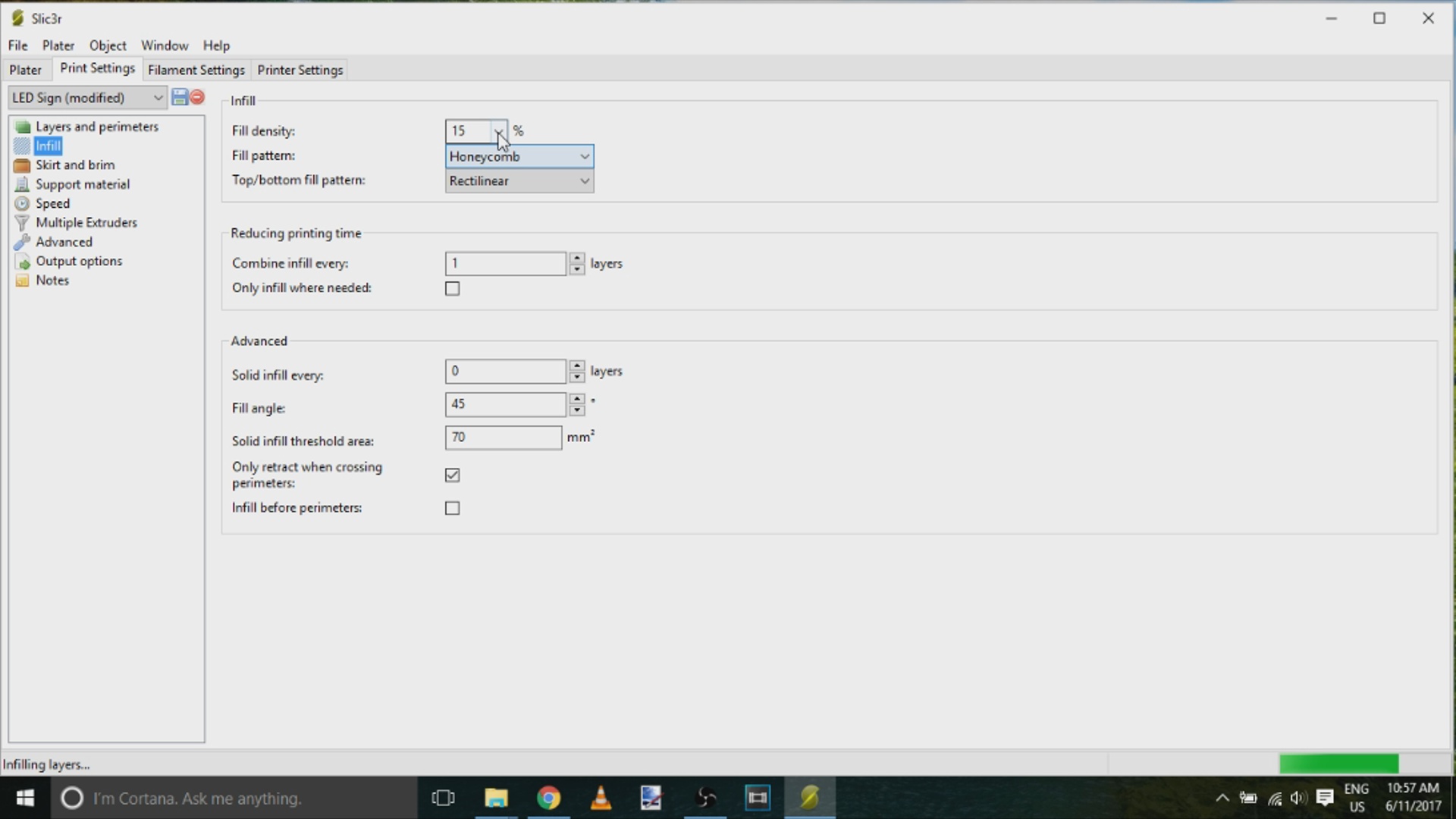Expand the Fill pattern Honeycomb dropdown
Screen dimensions: 1456x819
(584, 156)
